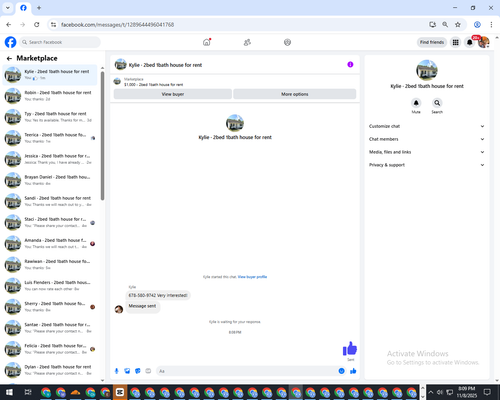Open Chrome three-dot menu
The width and height of the screenshot is (500, 400).
(x=491, y=25)
